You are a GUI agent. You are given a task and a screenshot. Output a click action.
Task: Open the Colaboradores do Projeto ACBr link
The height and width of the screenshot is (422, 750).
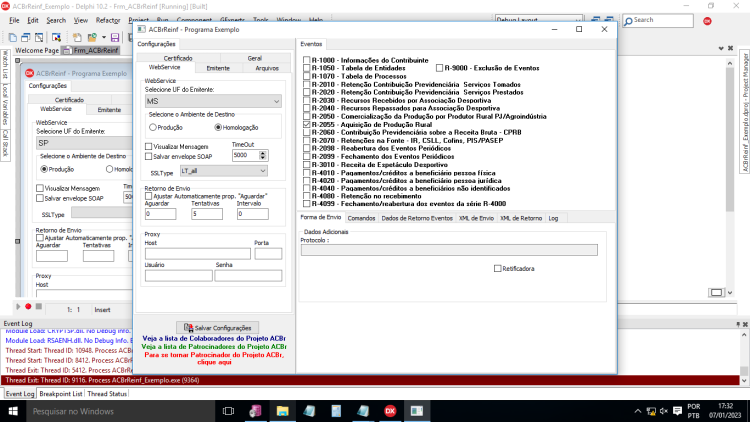(214, 338)
